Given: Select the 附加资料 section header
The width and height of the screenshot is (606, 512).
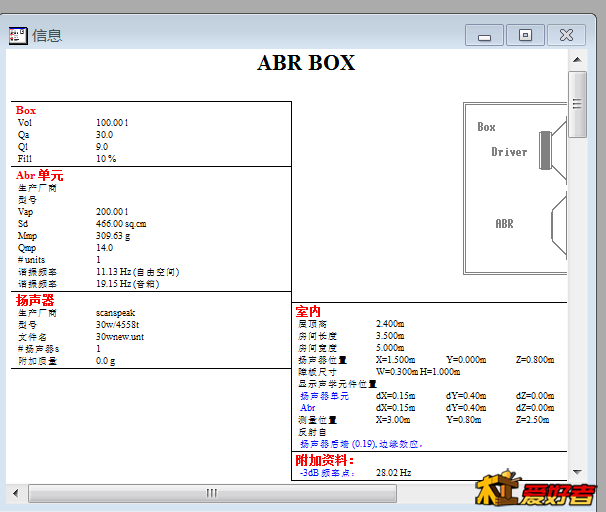Looking at the screenshot, I should pos(325,459).
